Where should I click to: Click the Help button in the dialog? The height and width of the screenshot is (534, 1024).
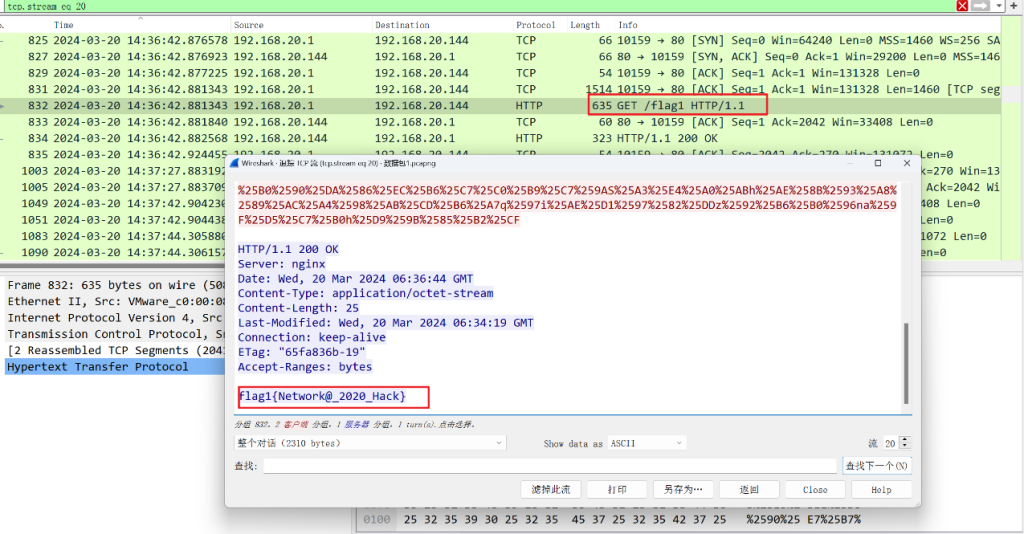pos(881,490)
